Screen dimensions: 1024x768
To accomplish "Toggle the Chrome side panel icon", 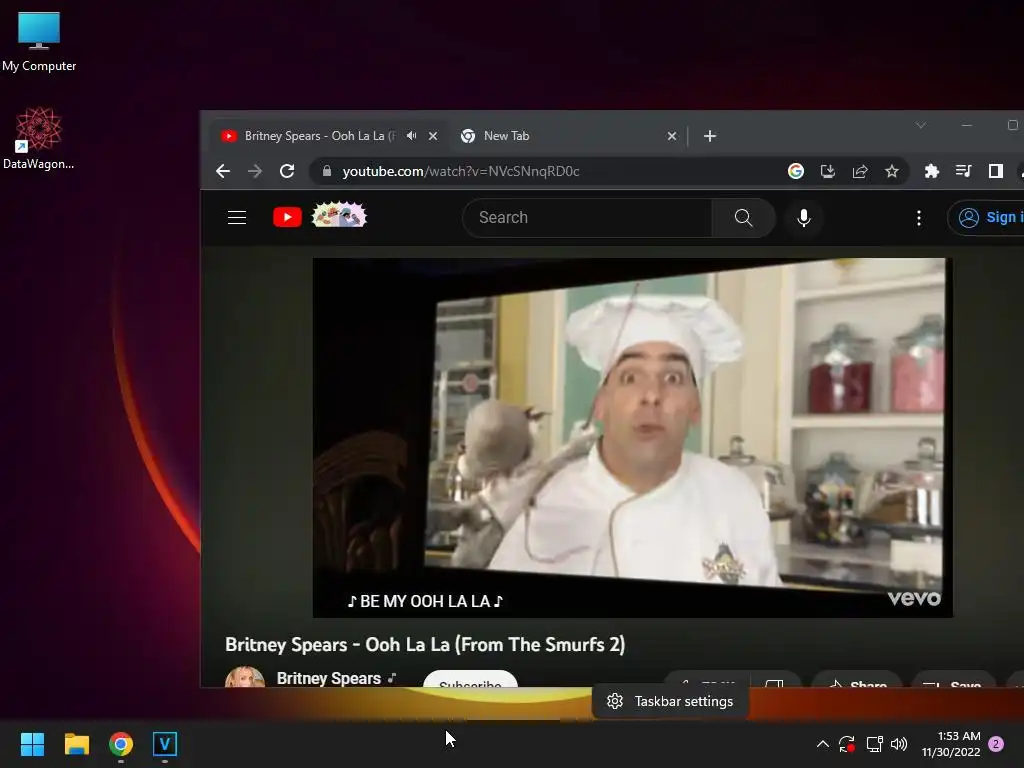I will pyautogui.click(x=995, y=171).
